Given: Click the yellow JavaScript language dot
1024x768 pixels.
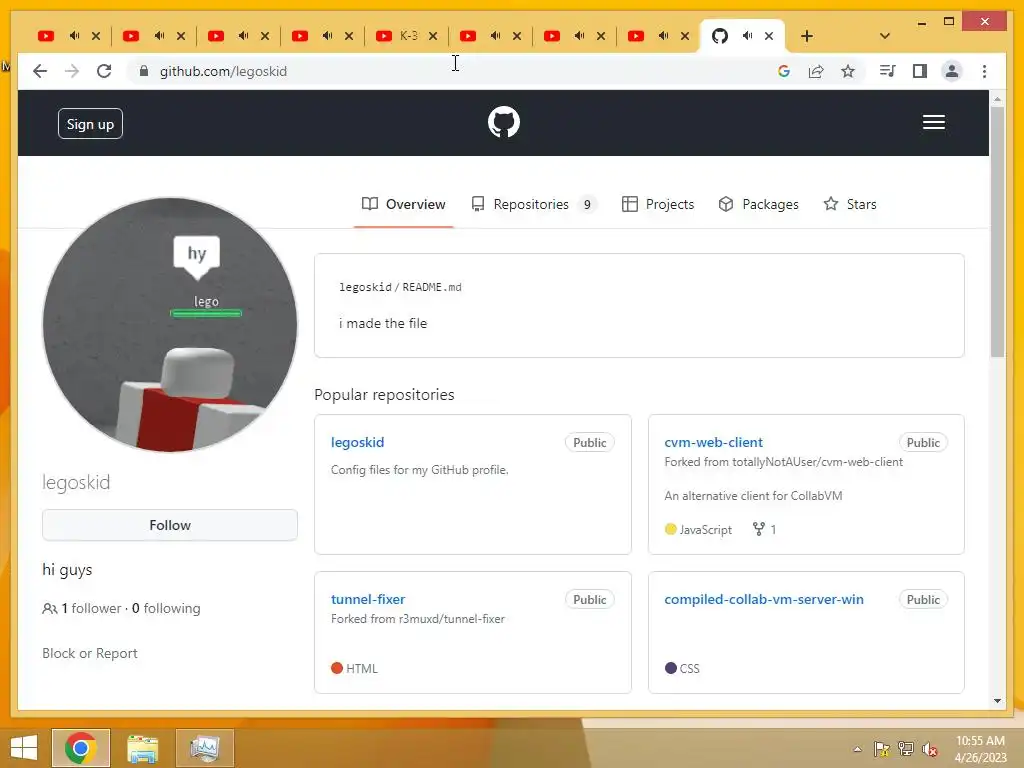Looking at the screenshot, I should click(x=670, y=529).
